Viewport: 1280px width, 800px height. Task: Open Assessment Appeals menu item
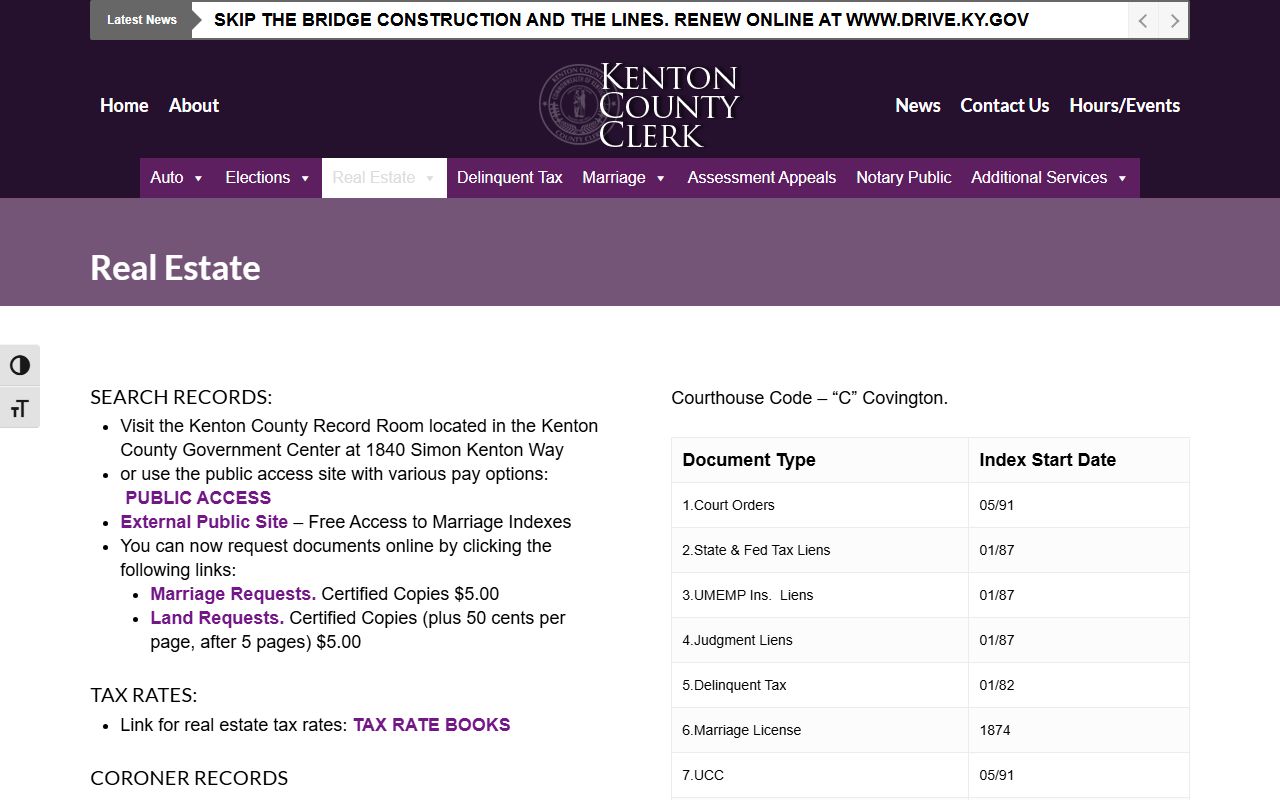coord(762,178)
